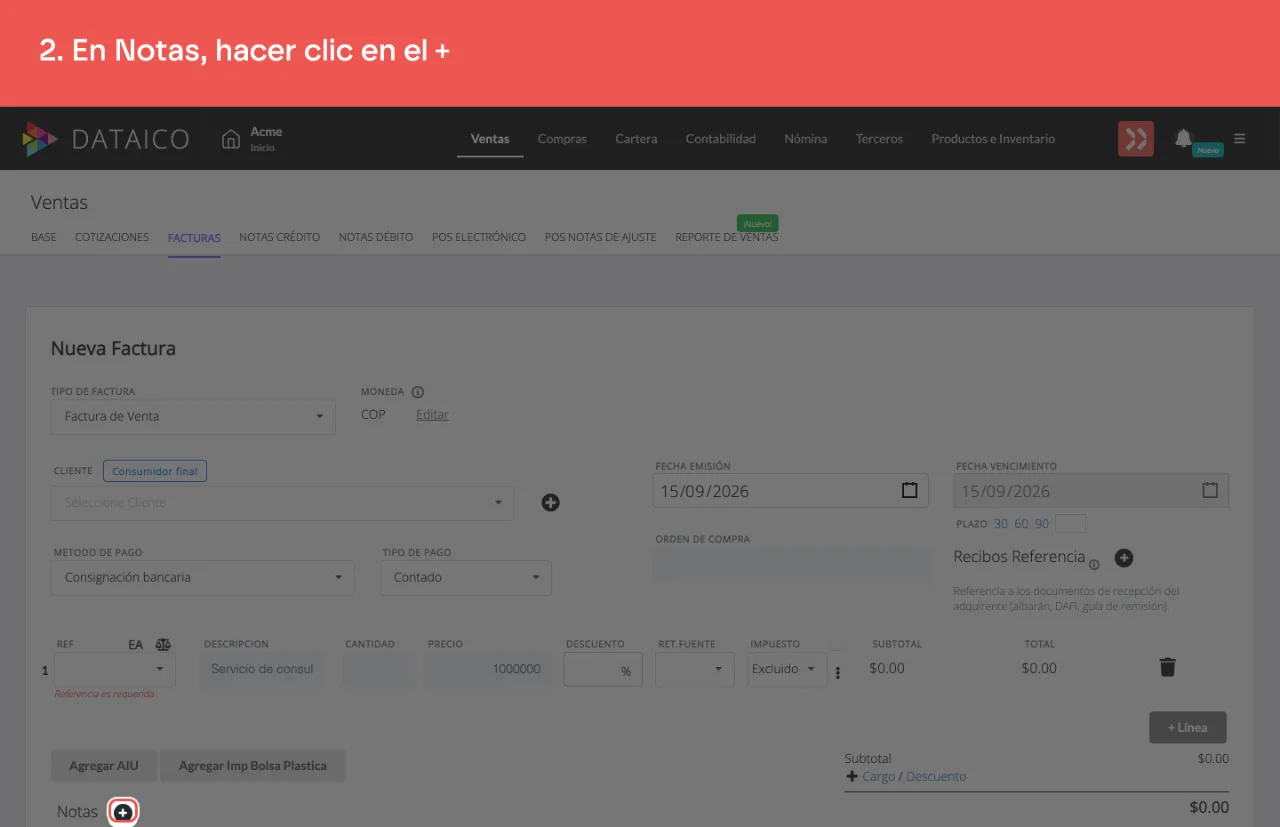Open the Acme home icon
Screen dimensions: 1280x827
click(231, 139)
